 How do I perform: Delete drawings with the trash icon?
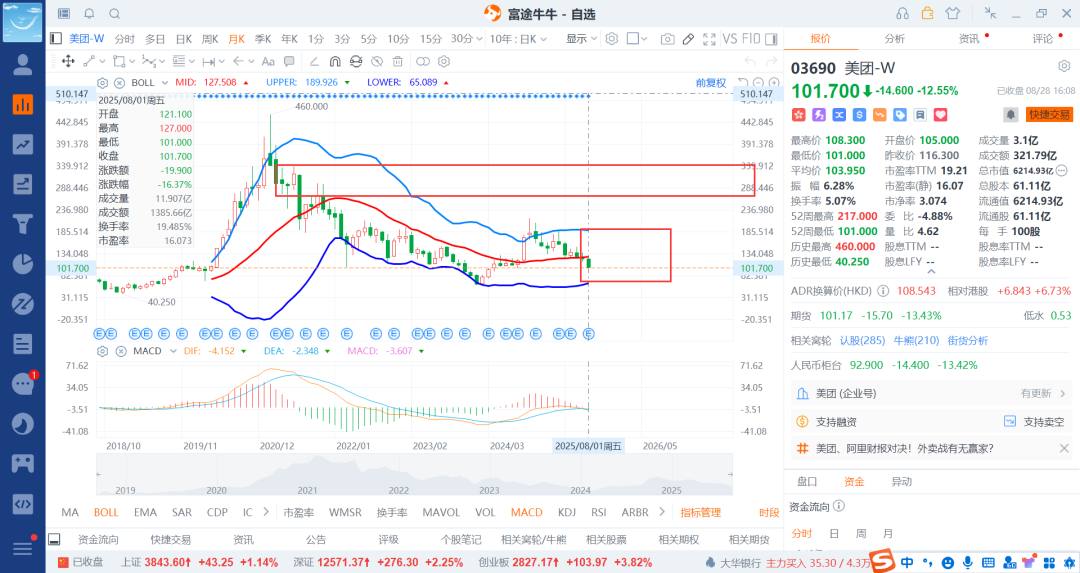coord(397,61)
